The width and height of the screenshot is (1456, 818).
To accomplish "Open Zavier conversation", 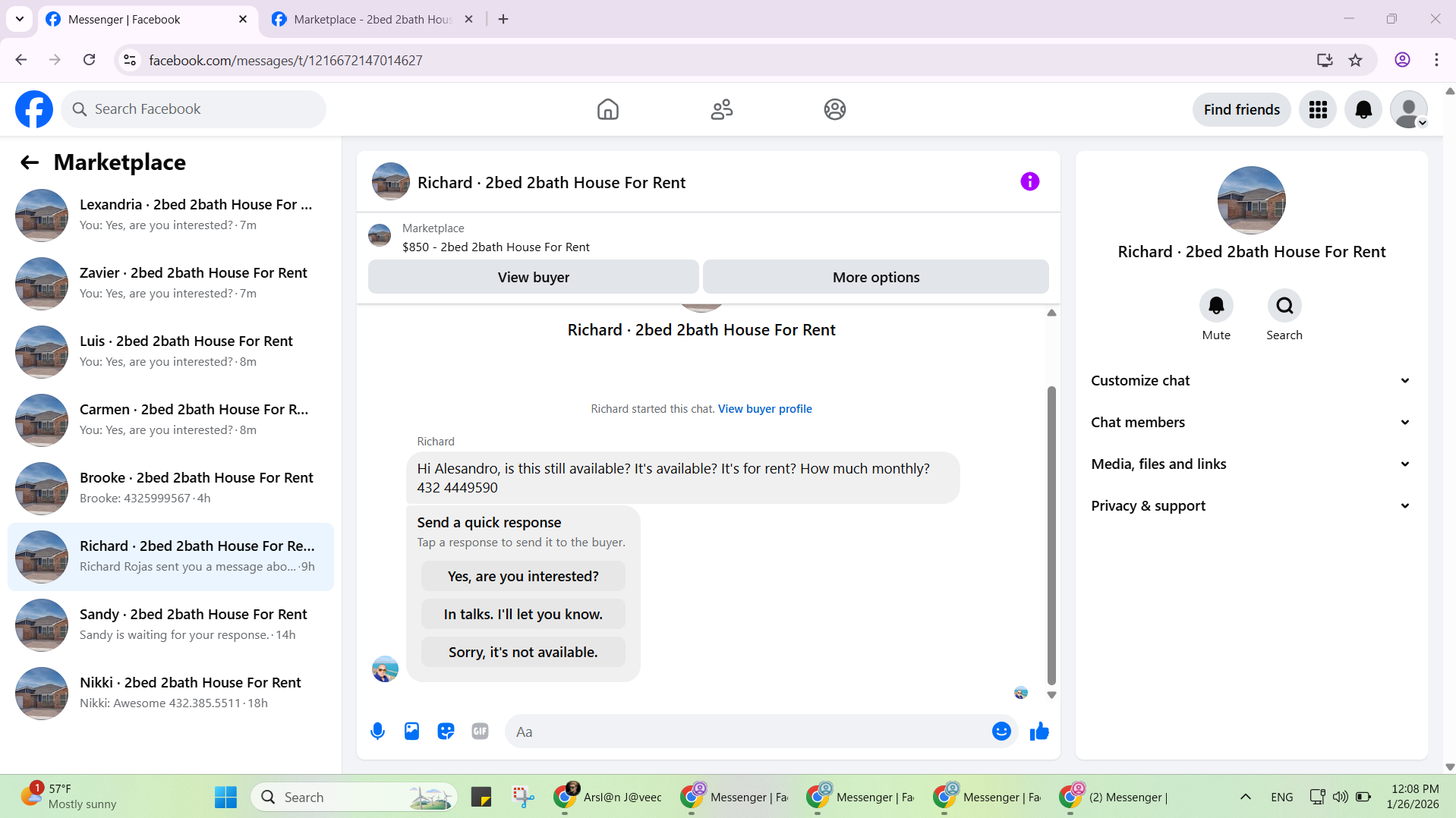I will pos(171,284).
